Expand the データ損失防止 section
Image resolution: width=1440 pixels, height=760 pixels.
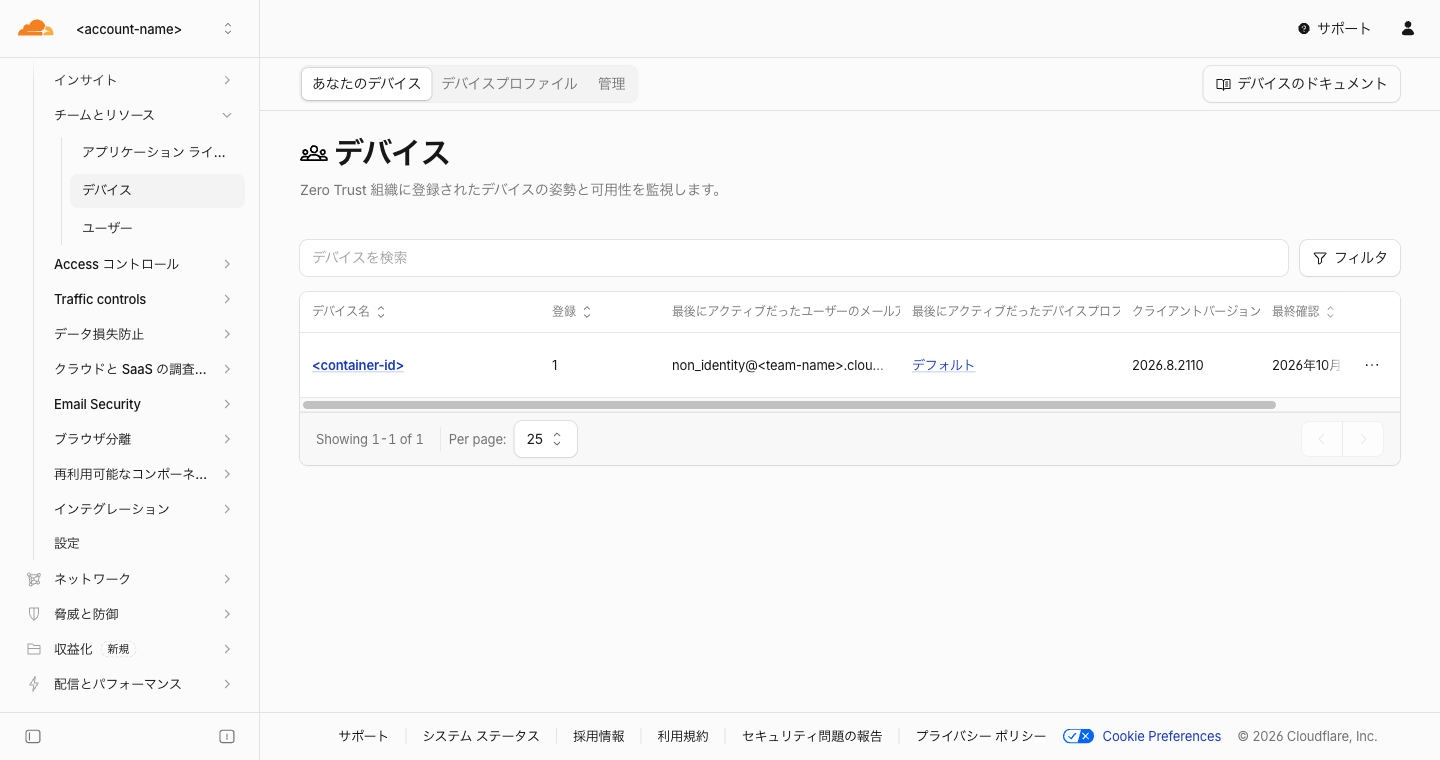pyautogui.click(x=143, y=334)
